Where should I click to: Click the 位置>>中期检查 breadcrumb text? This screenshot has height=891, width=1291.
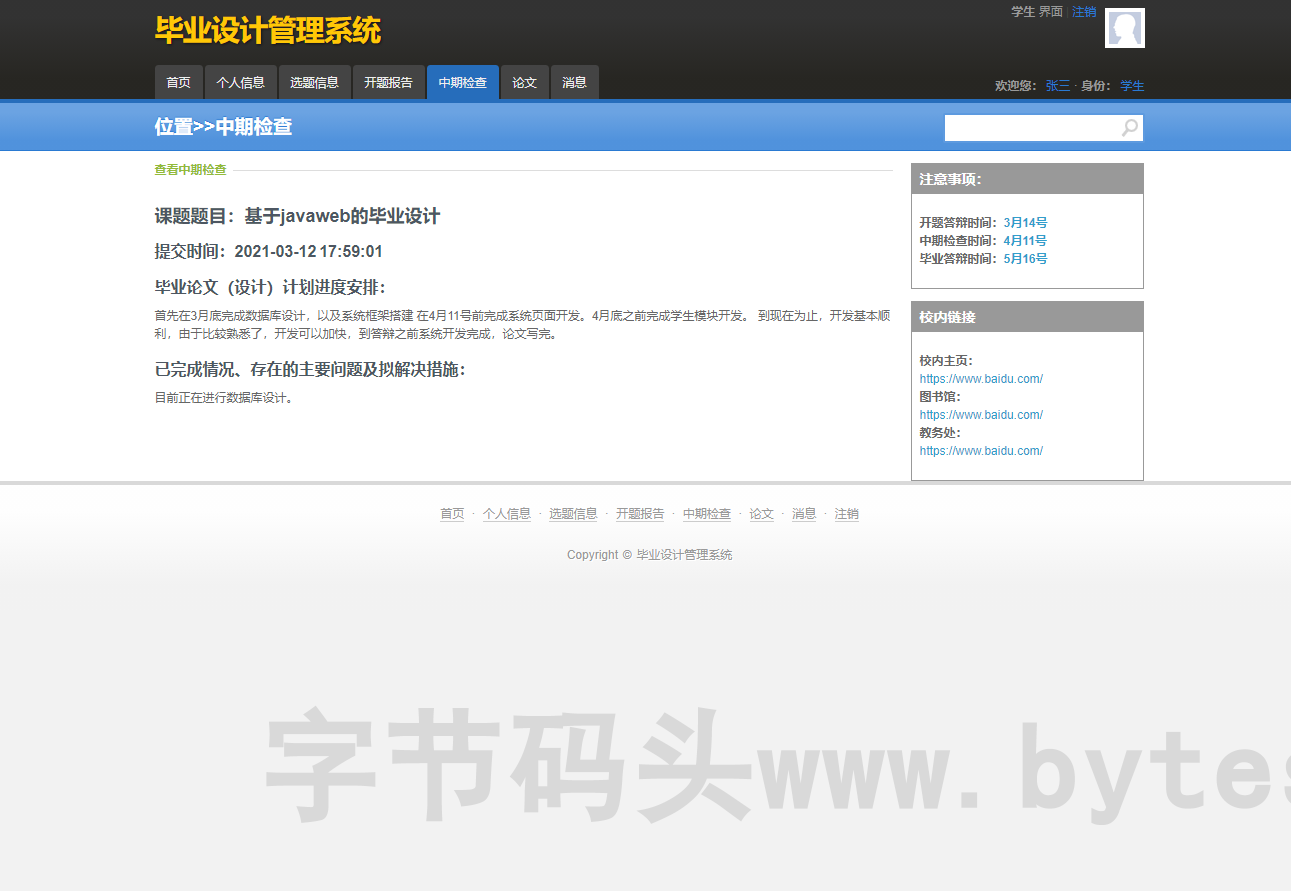click(223, 127)
